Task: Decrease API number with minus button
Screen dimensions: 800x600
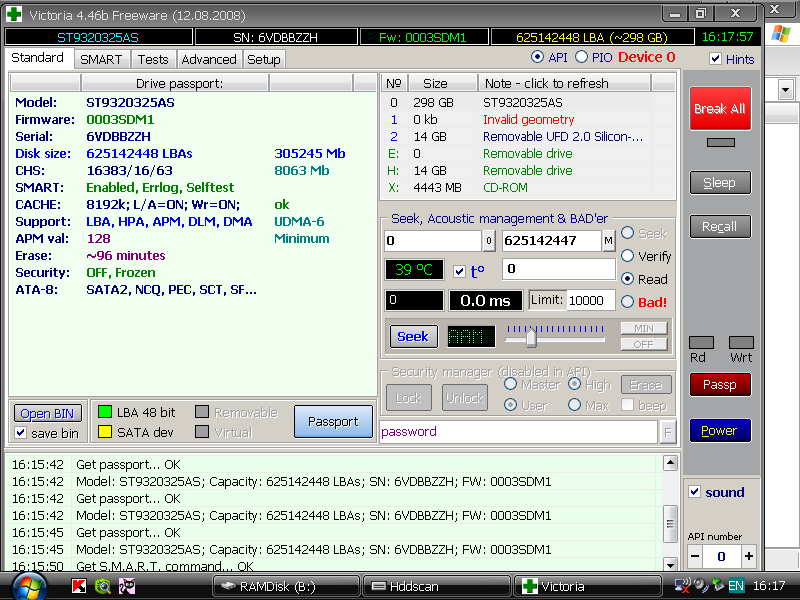Action: coord(694,556)
